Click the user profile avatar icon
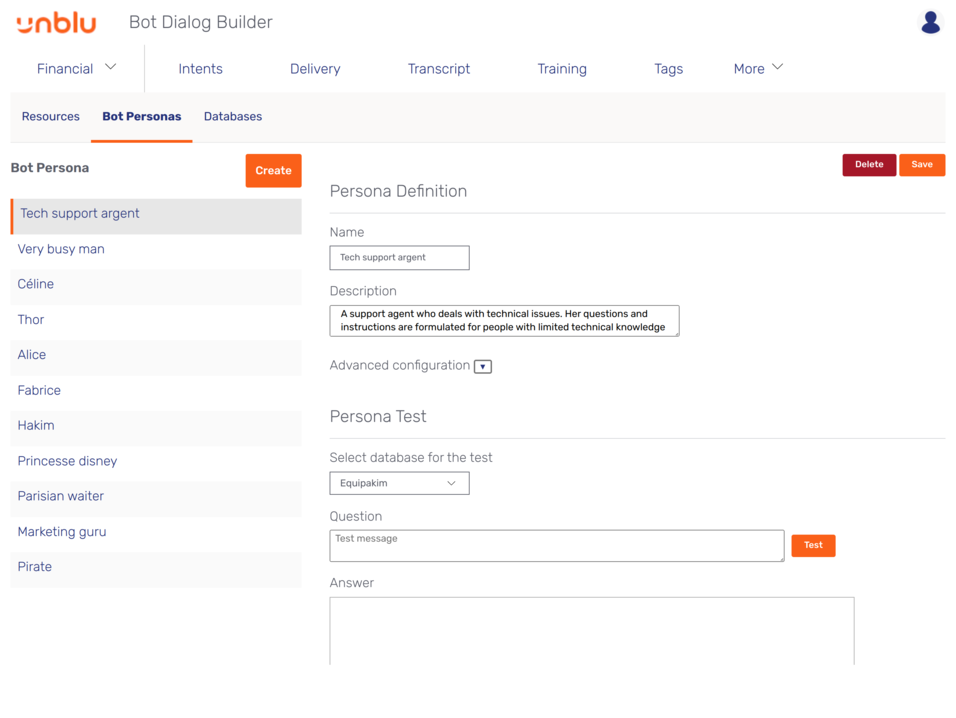 [x=930, y=22]
